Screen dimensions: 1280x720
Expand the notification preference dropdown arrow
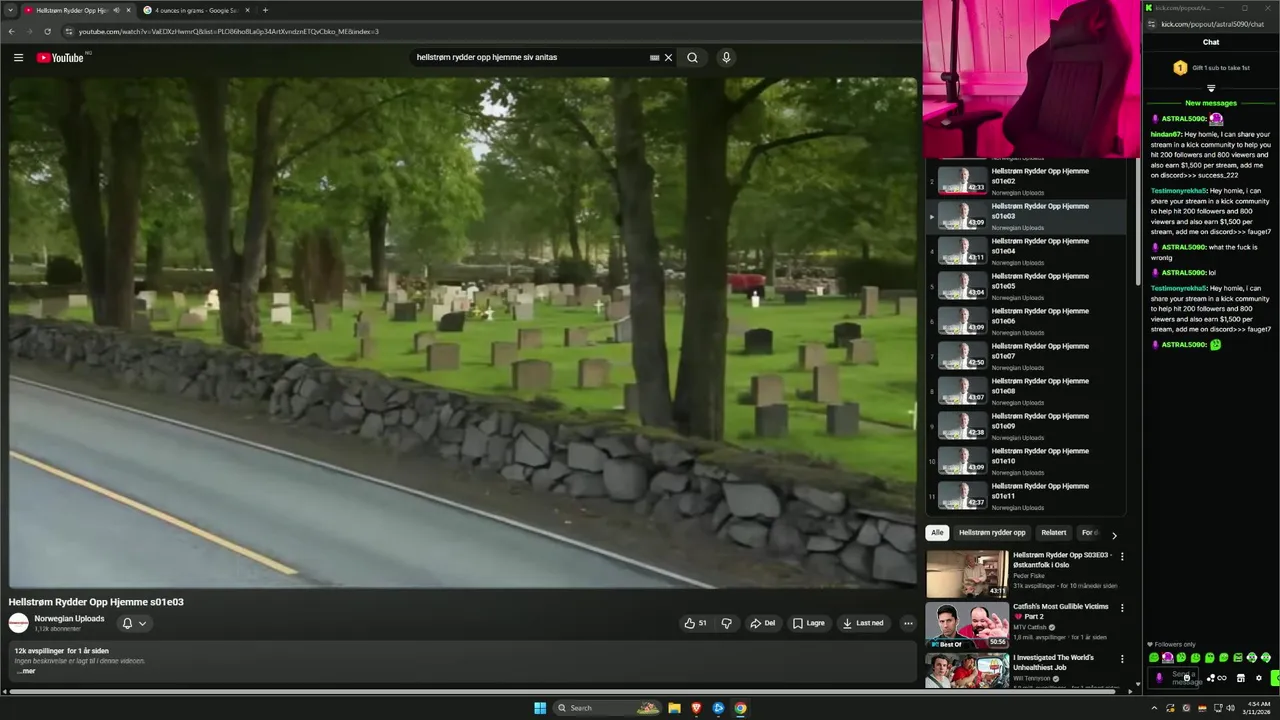click(x=142, y=623)
